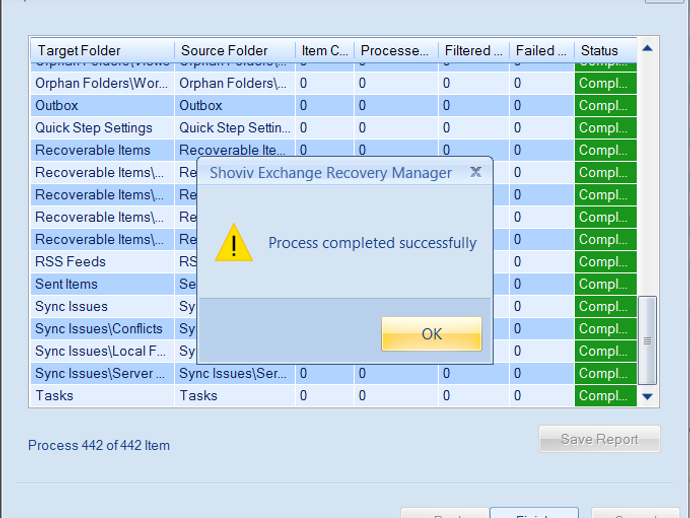Click the Compl... status of Sent Items row

[606, 284]
